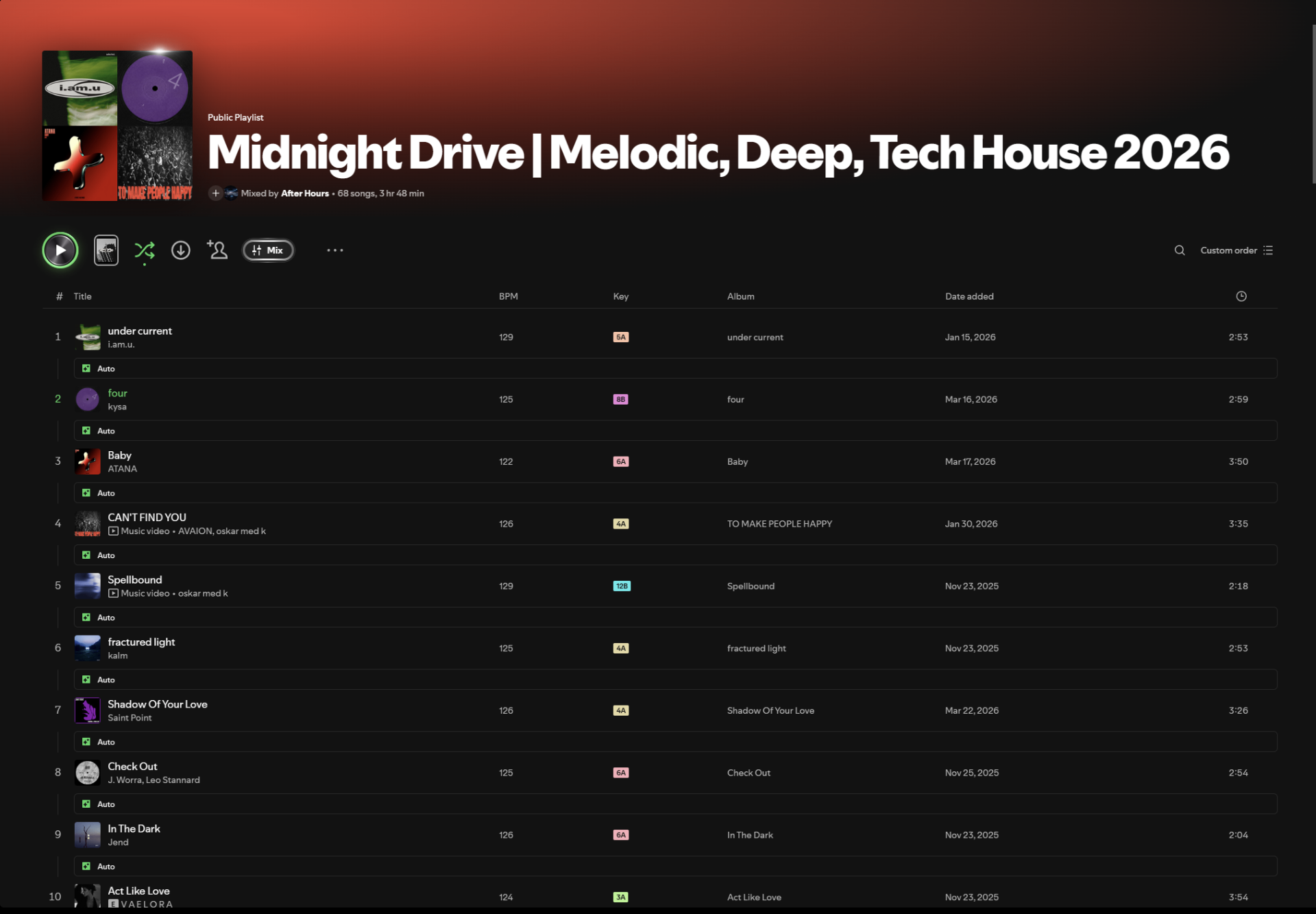This screenshot has width=1316, height=914.
Task: Click the search in playlist icon
Action: pos(1179,250)
